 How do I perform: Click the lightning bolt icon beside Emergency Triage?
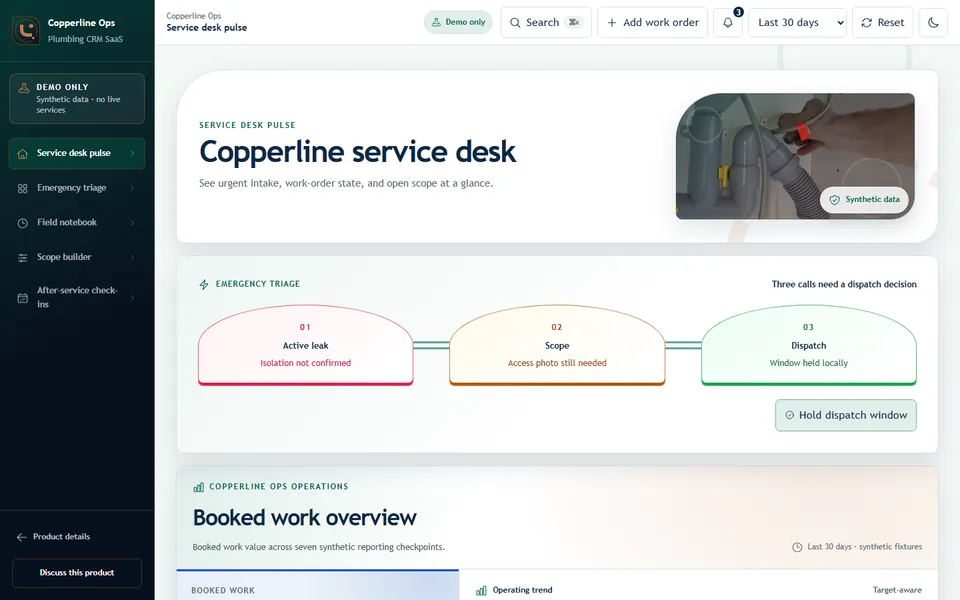coord(204,284)
